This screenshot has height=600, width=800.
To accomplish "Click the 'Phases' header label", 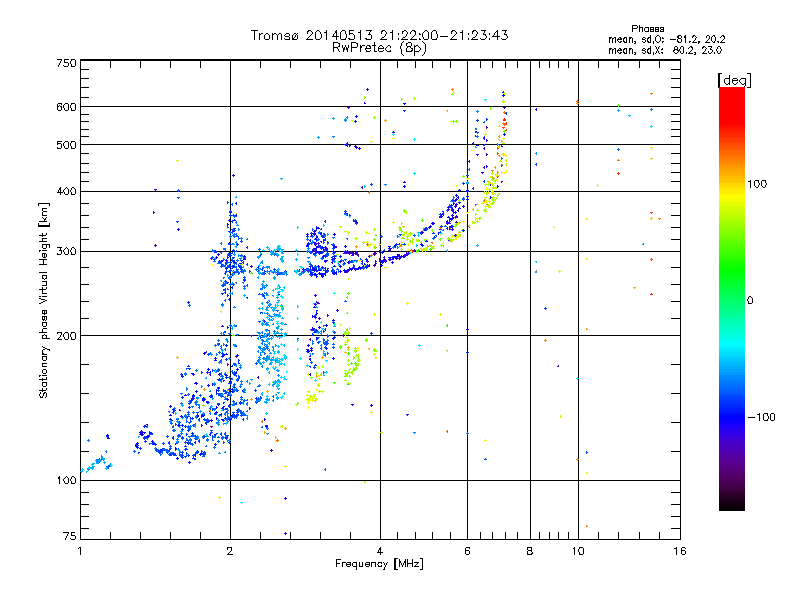I will [647, 29].
